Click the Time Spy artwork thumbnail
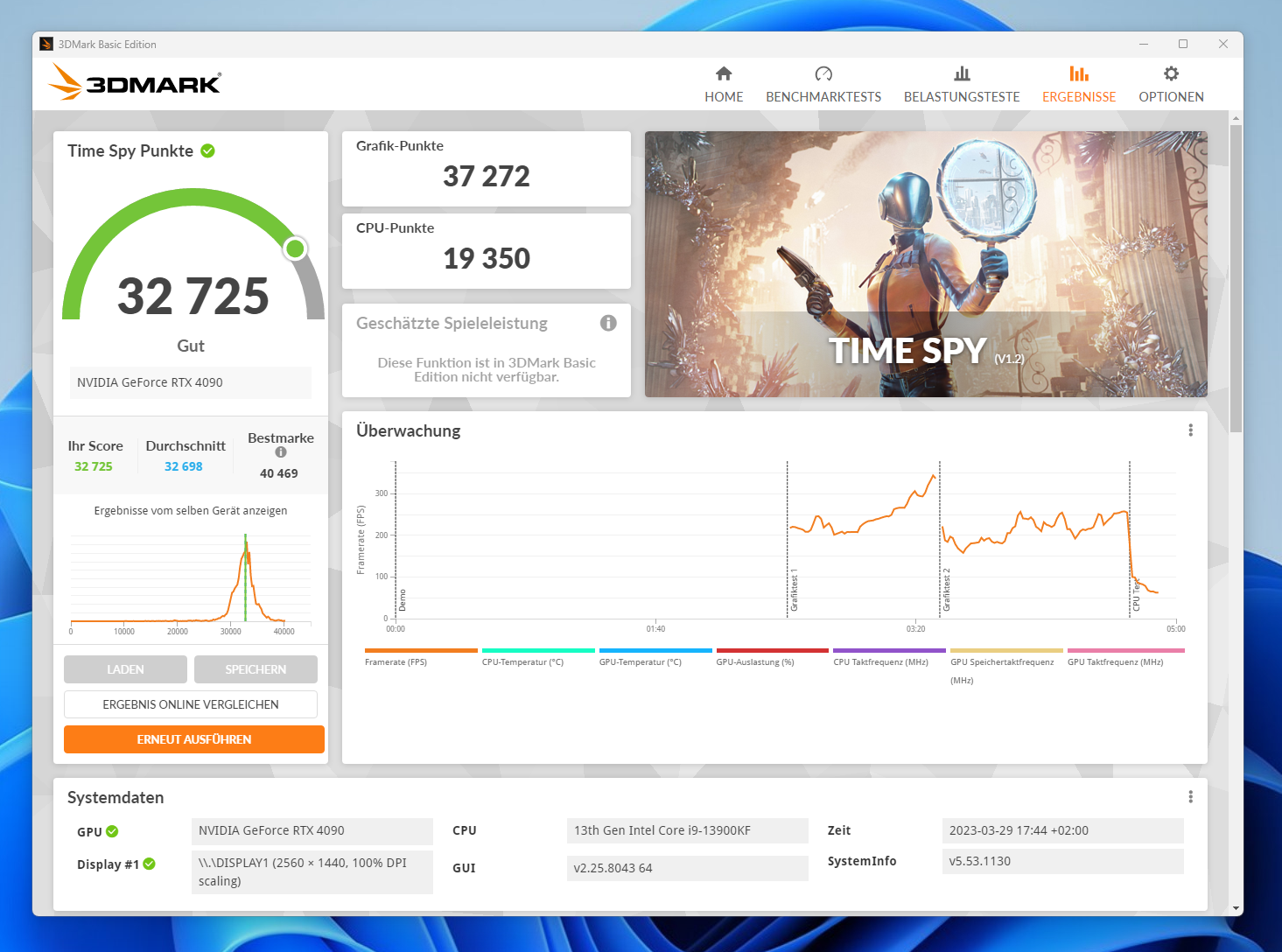The width and height of the screenshot is (1282, 952). (x=926, y=264)
